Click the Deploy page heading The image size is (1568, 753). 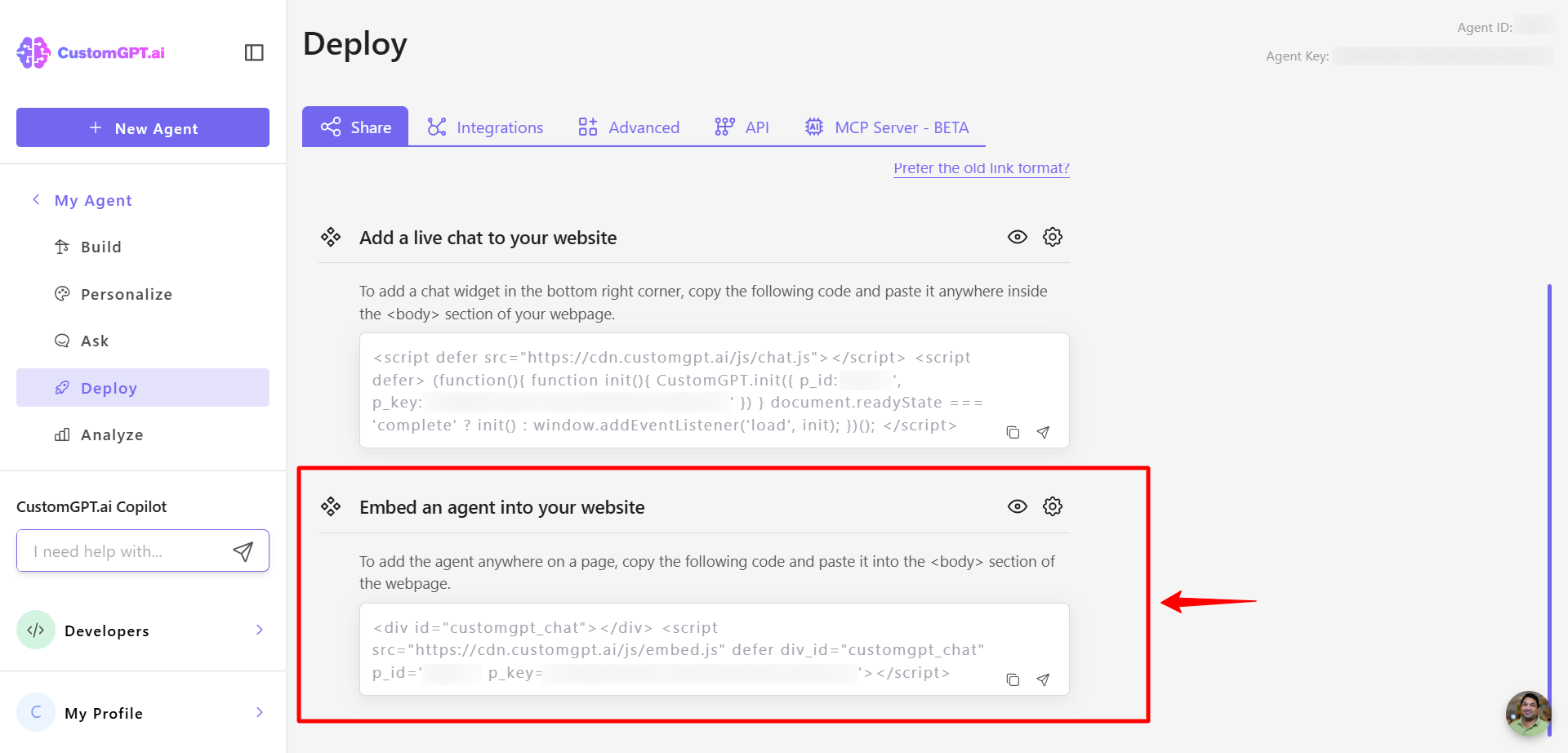tap(355, 43)
